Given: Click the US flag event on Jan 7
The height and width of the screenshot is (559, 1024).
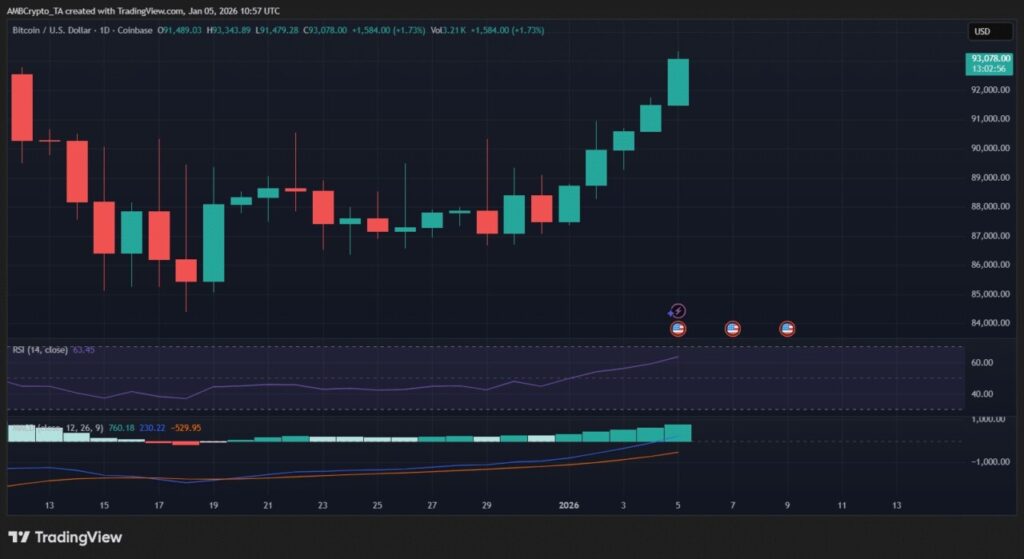Looking at the screenshot, I should [x=732, y=328].
